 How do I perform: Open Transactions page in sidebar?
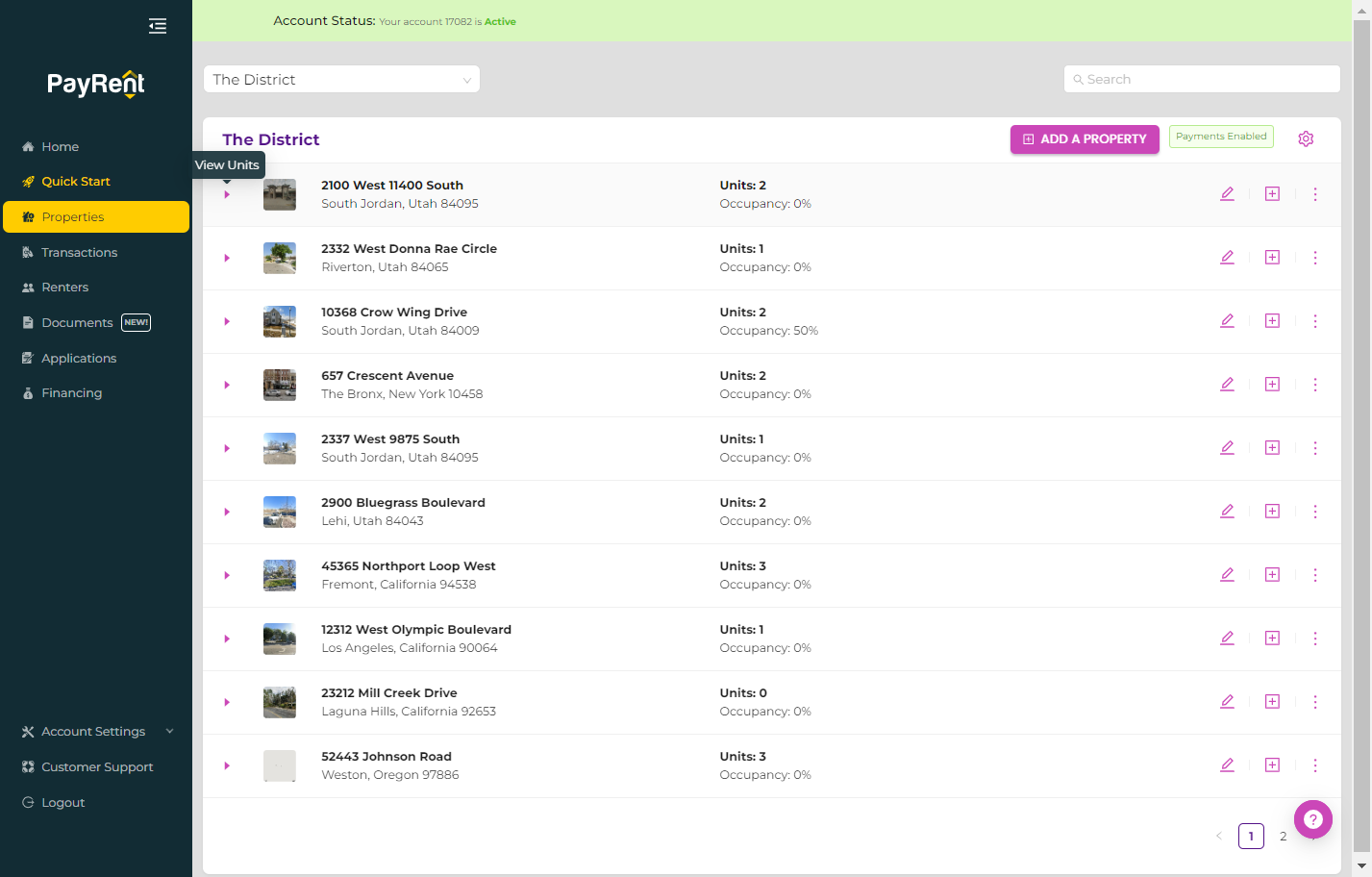click(96, 253)
